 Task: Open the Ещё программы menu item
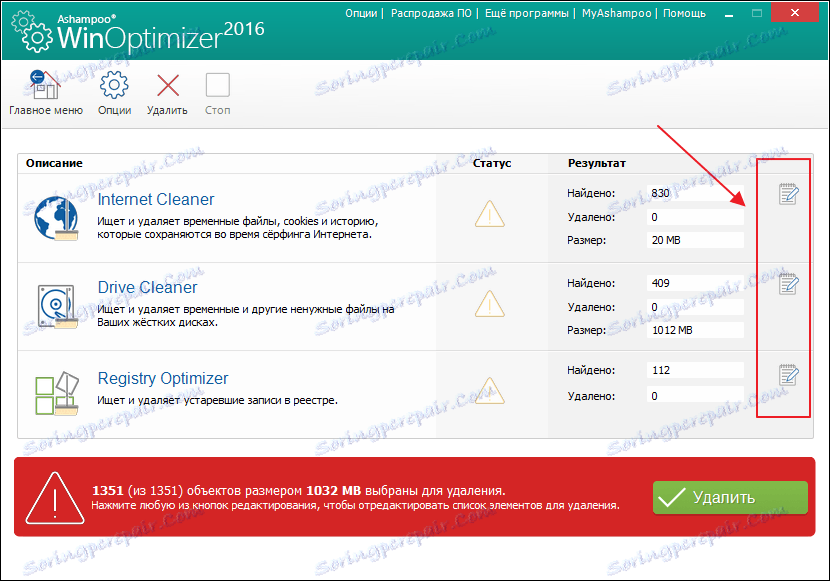coord(527,13)
